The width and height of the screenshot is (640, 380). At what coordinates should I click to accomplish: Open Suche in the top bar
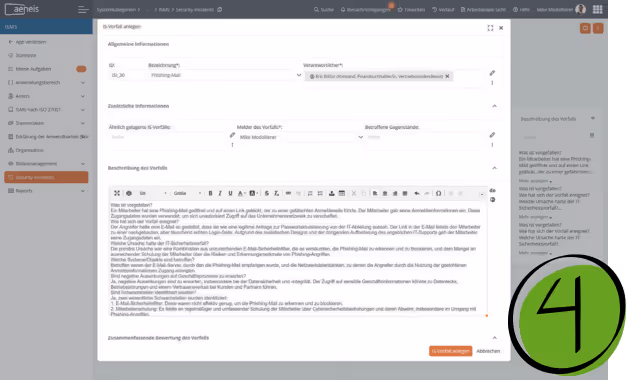(324, 9)
